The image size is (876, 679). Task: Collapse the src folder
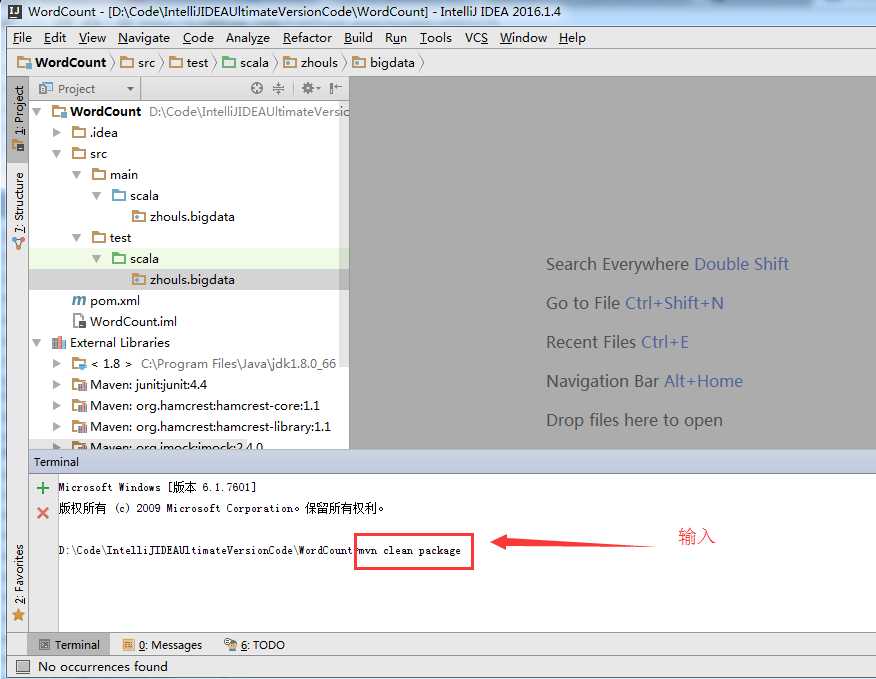[56, 154]
